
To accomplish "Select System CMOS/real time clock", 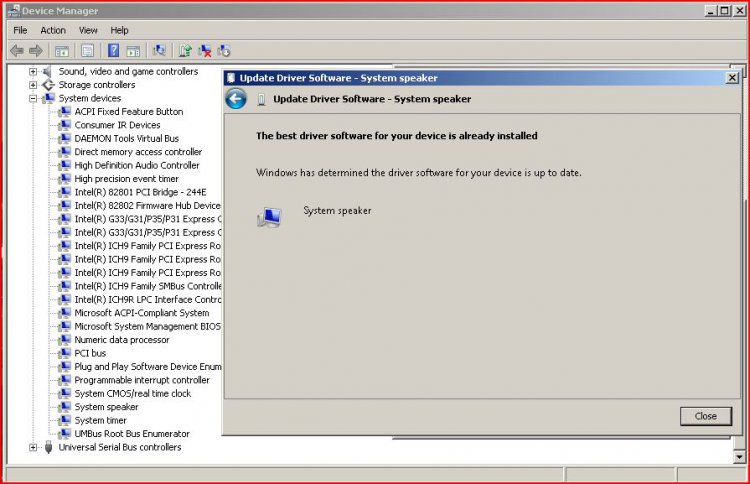I will click(132, 394).
